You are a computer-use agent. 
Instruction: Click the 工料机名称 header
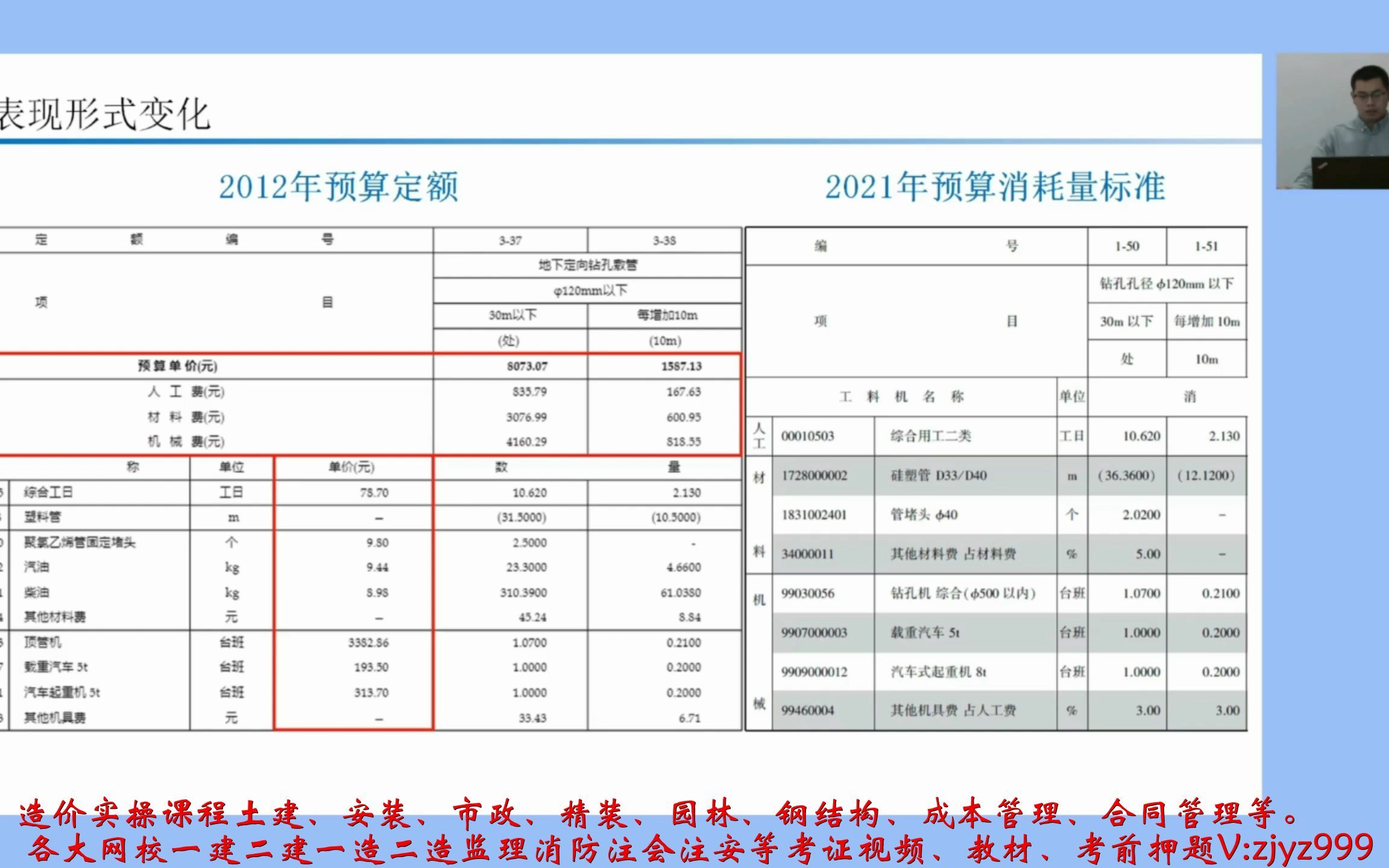coord(901,397)
